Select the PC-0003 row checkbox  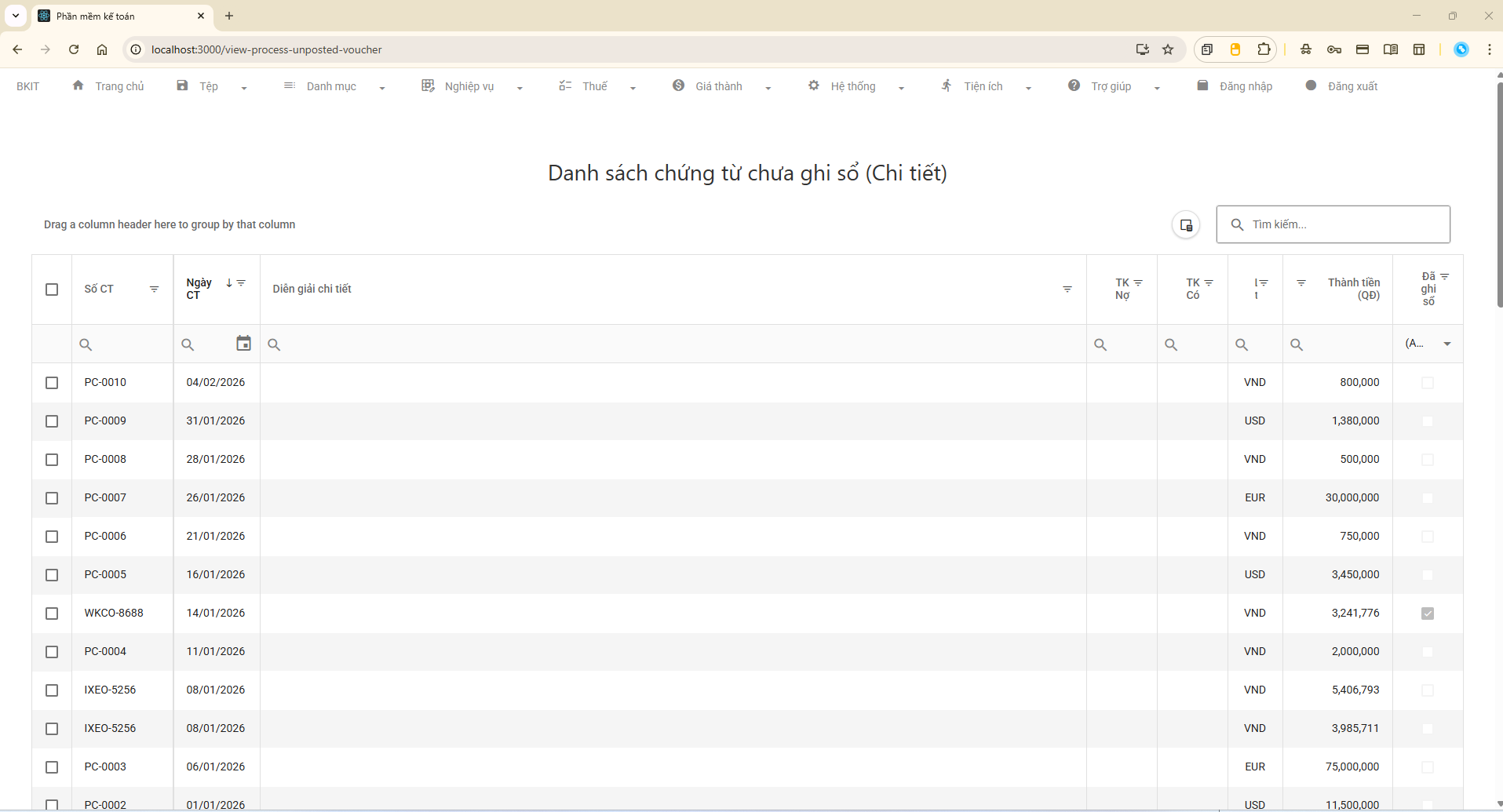52,767
